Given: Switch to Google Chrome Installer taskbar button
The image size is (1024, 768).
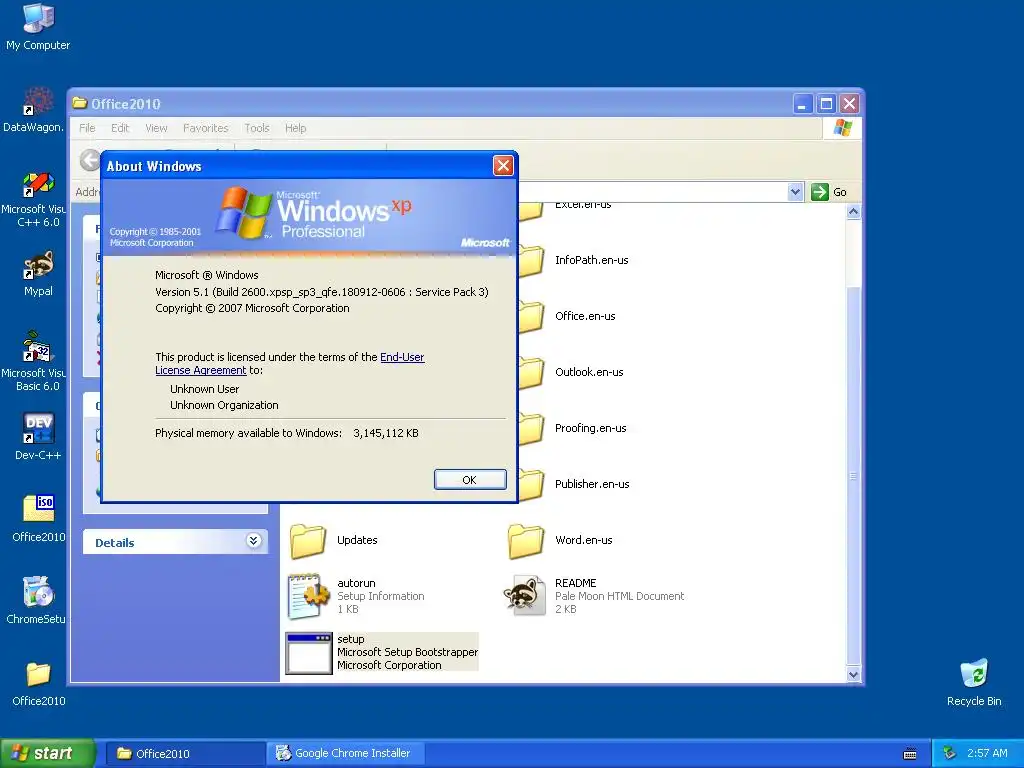Looking at the screenshot, I should pyautogui.click(x=346, y=754).
